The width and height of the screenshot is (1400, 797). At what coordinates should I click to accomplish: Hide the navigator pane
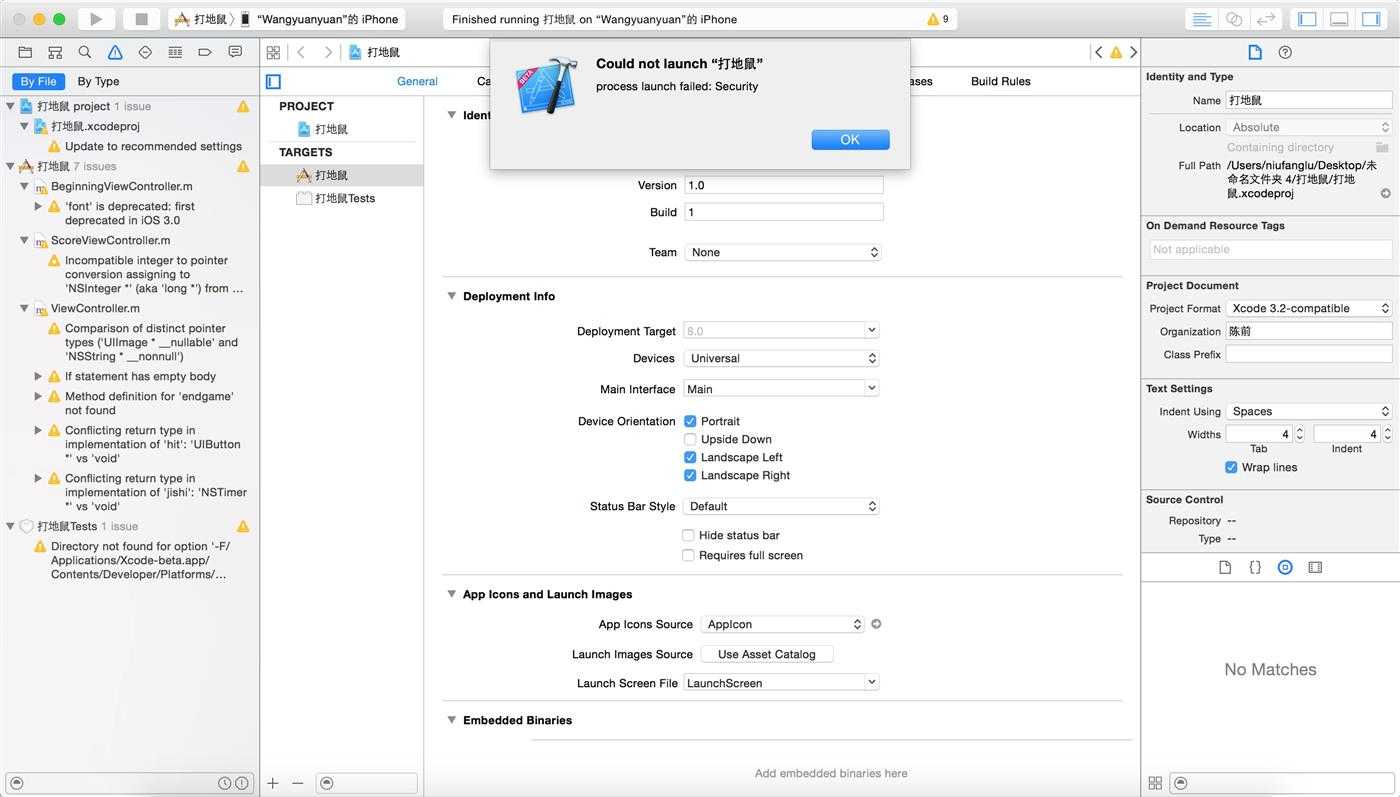coord(1307,19)
